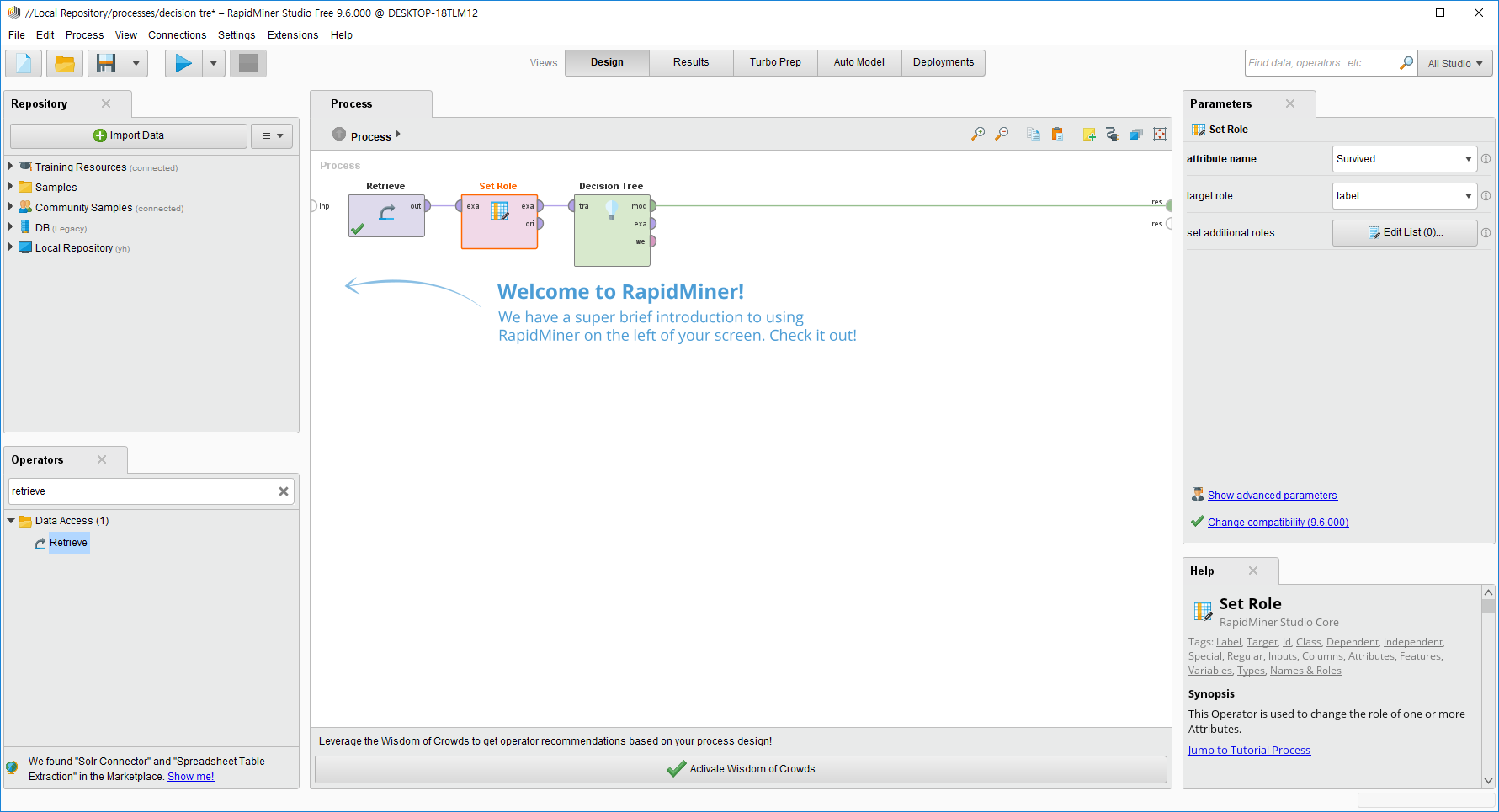Click the ori output port of Set Role
This screenshot has height=812, width=1499.
click(x=540, y=224)
